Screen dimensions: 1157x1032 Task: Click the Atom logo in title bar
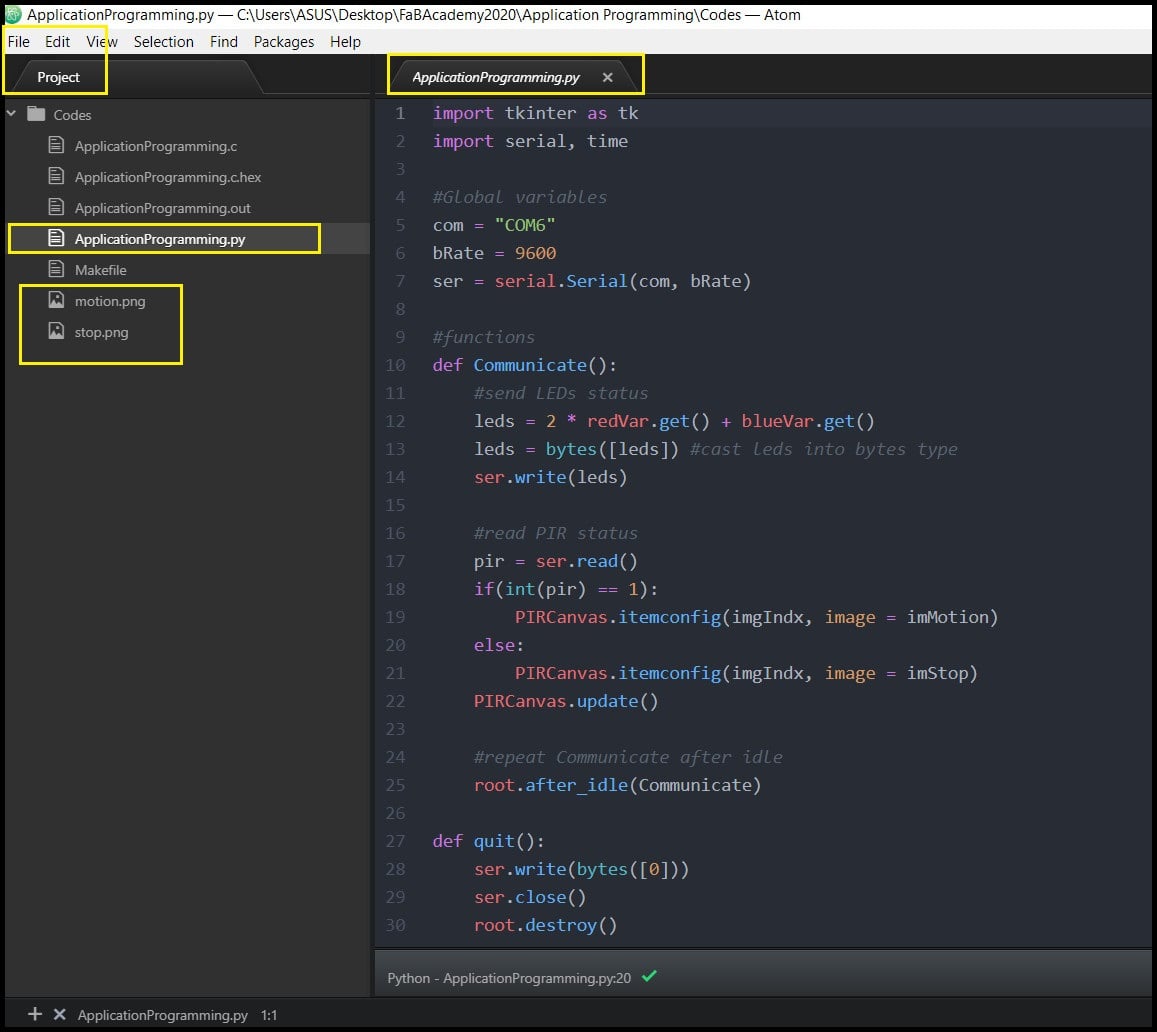[x=13, y=14]
